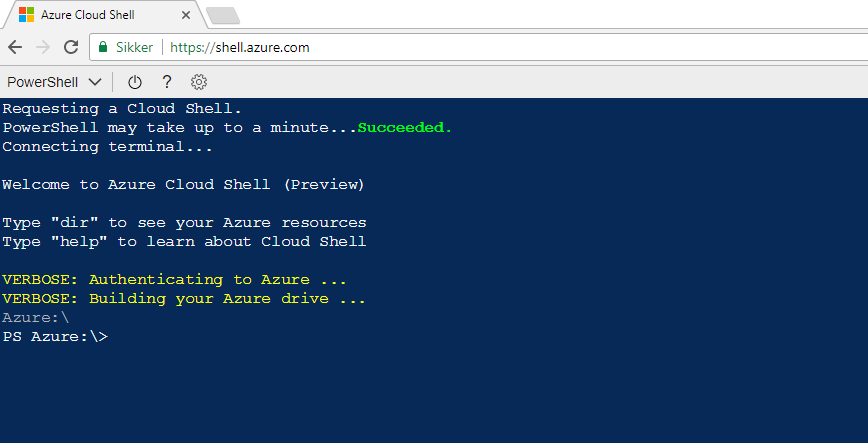Screen dimensions: 868x443
Task: Go back with the browser back arrow
Action: point(15,47)
